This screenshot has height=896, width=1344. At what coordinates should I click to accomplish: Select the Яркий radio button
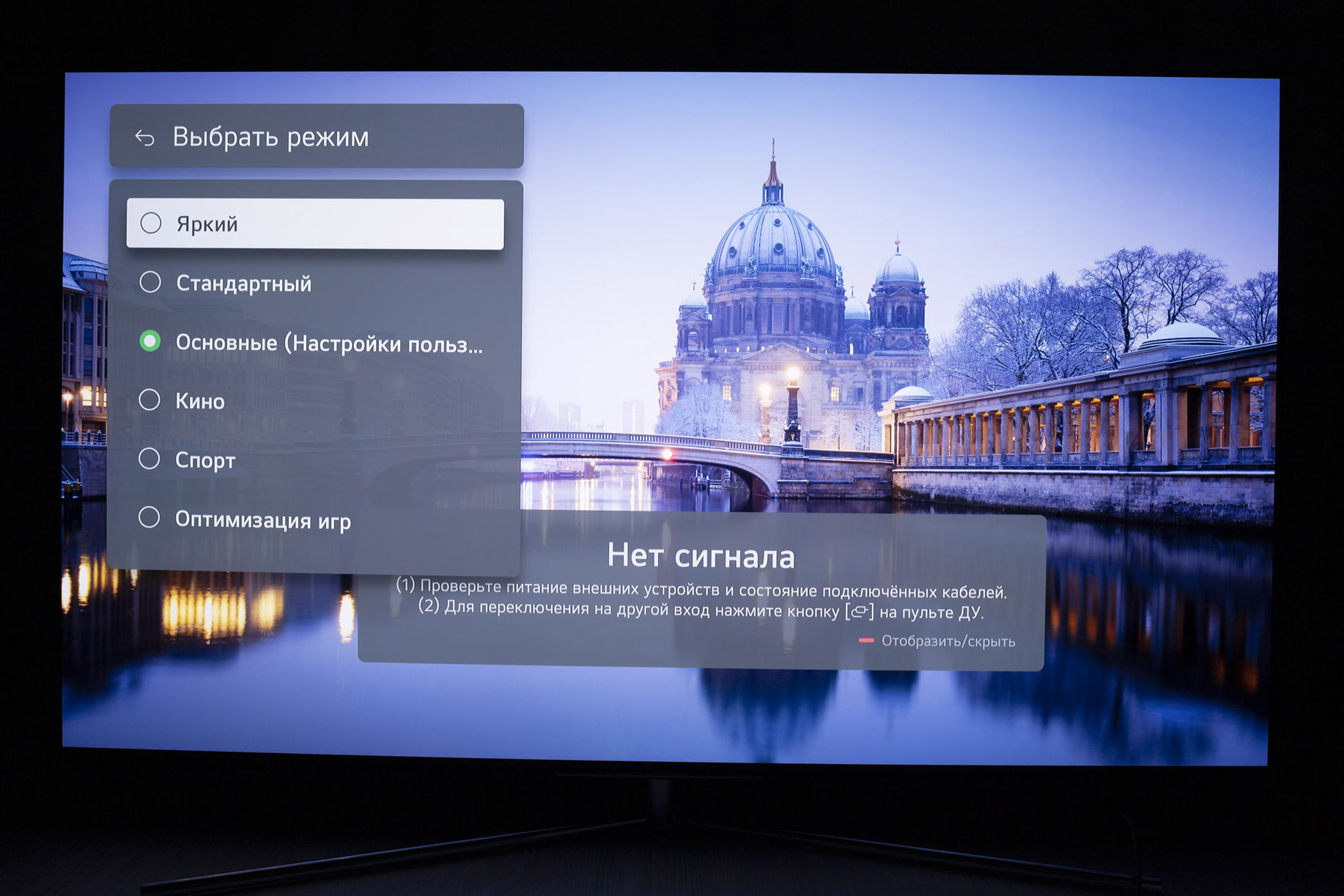tap(151, 223)
